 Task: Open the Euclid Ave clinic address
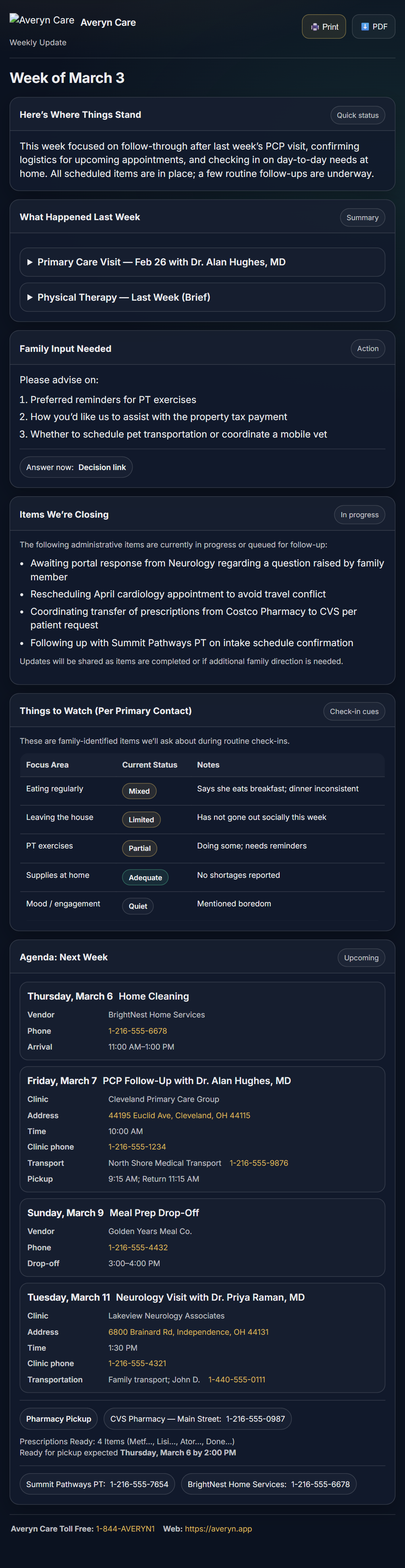pyautogui.click(x=179, y=1116)
